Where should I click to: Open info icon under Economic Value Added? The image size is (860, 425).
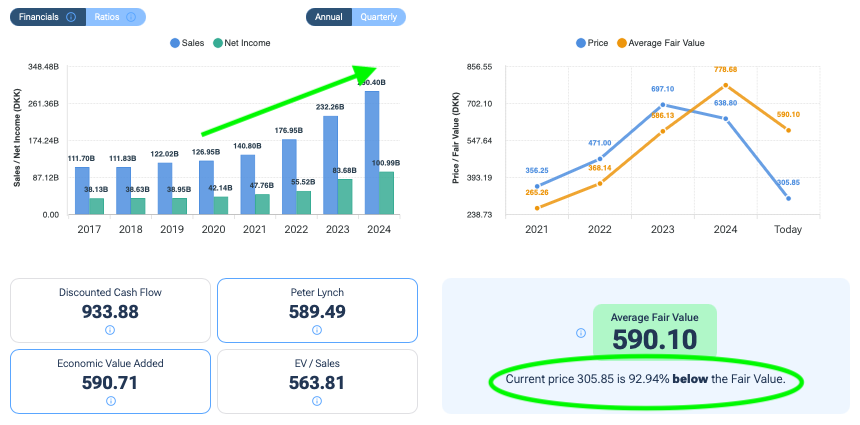(110, 401)
